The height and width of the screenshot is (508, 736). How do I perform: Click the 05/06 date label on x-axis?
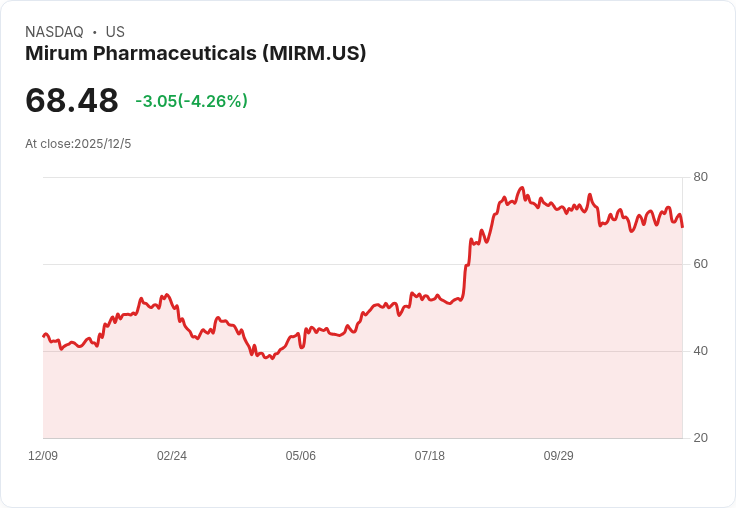pos(300,455)
